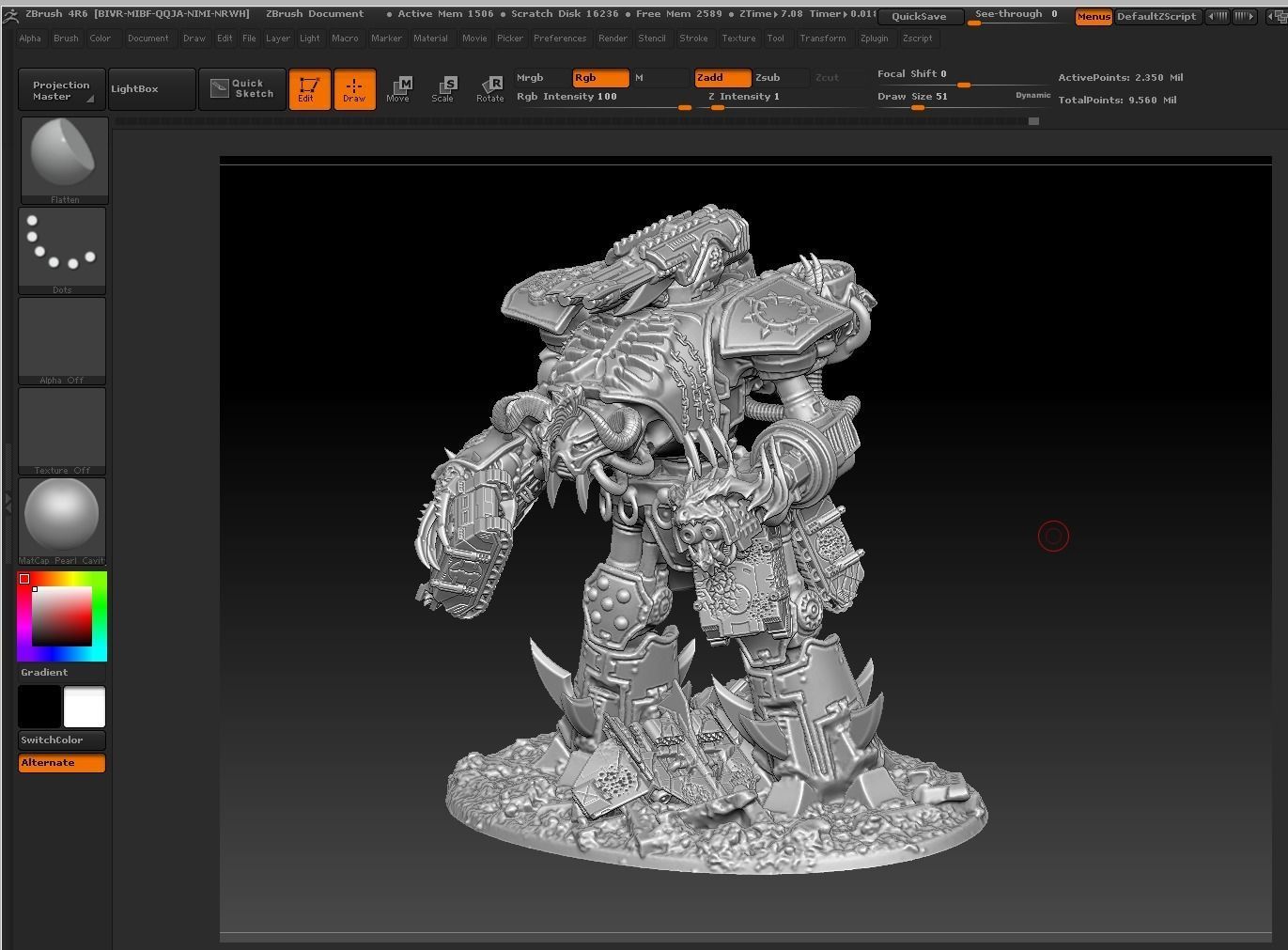Open the Transform menu
Viewport: 1288px width, 950px height.
pyautogui.click(x=823, y=39)
